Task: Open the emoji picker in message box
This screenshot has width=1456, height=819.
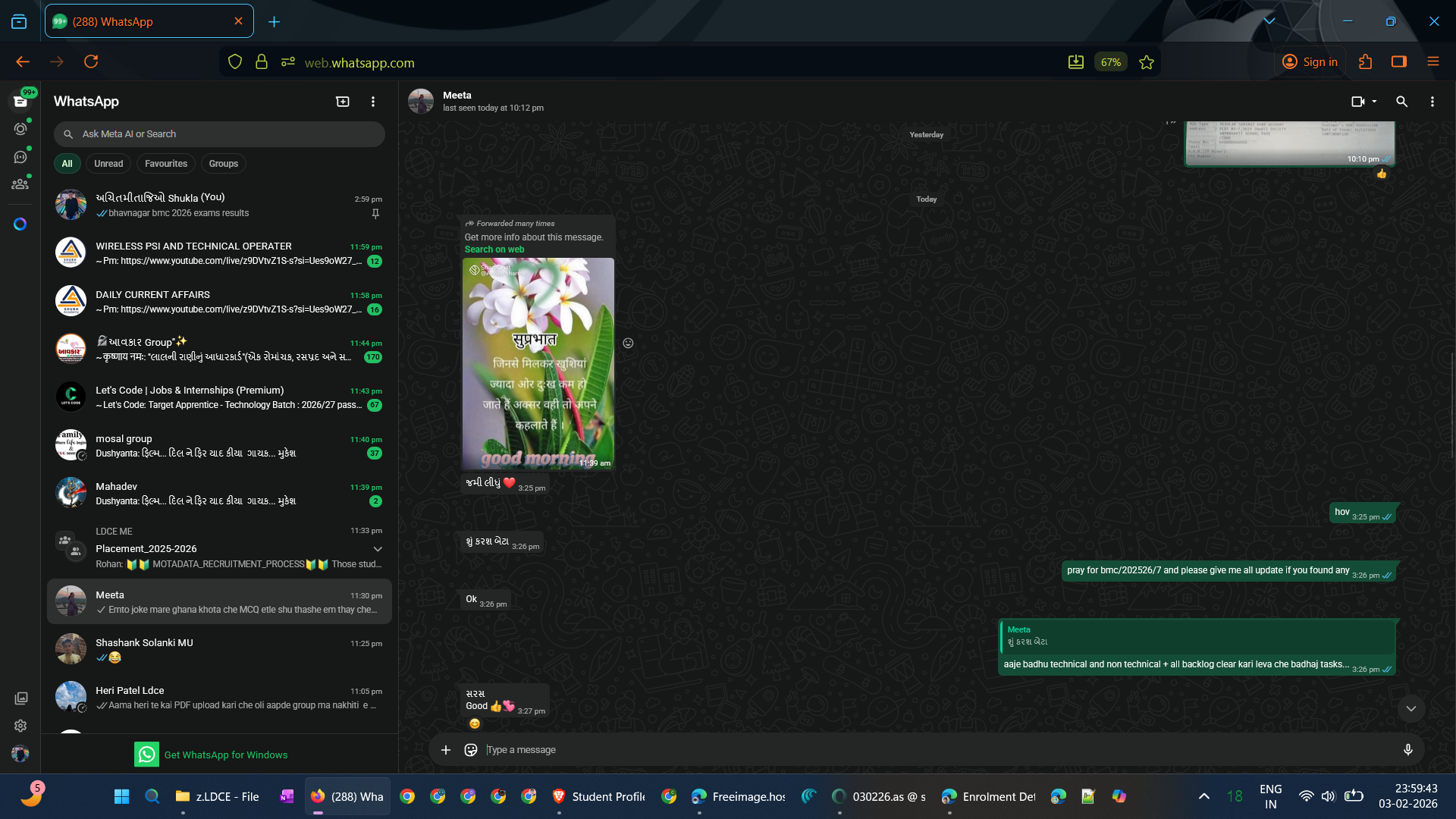Action: tap(471, 750)
